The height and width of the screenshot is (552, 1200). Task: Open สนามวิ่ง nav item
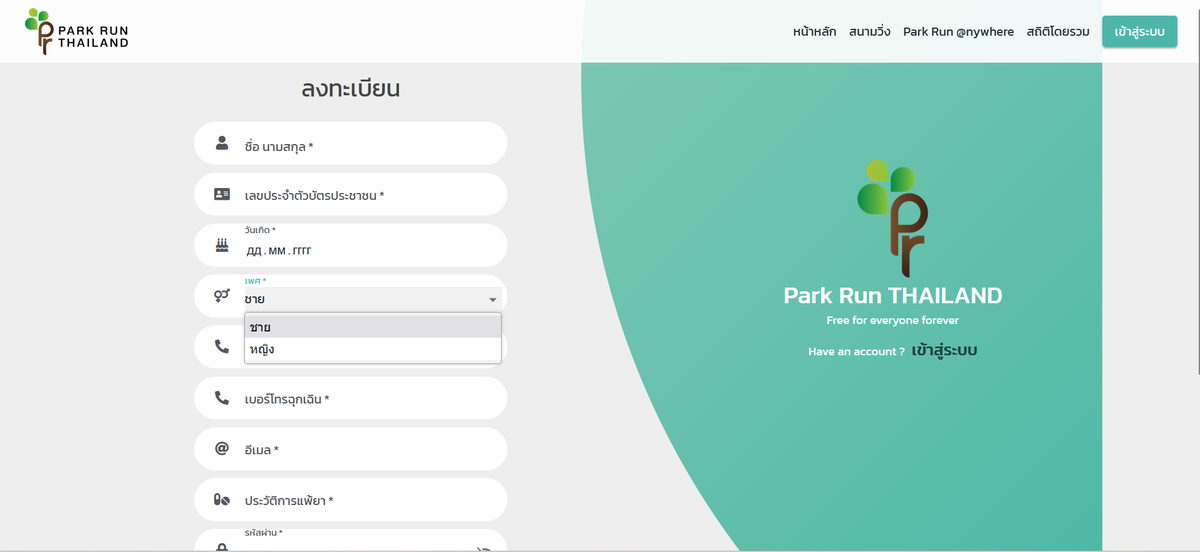[x=869, y=32]
